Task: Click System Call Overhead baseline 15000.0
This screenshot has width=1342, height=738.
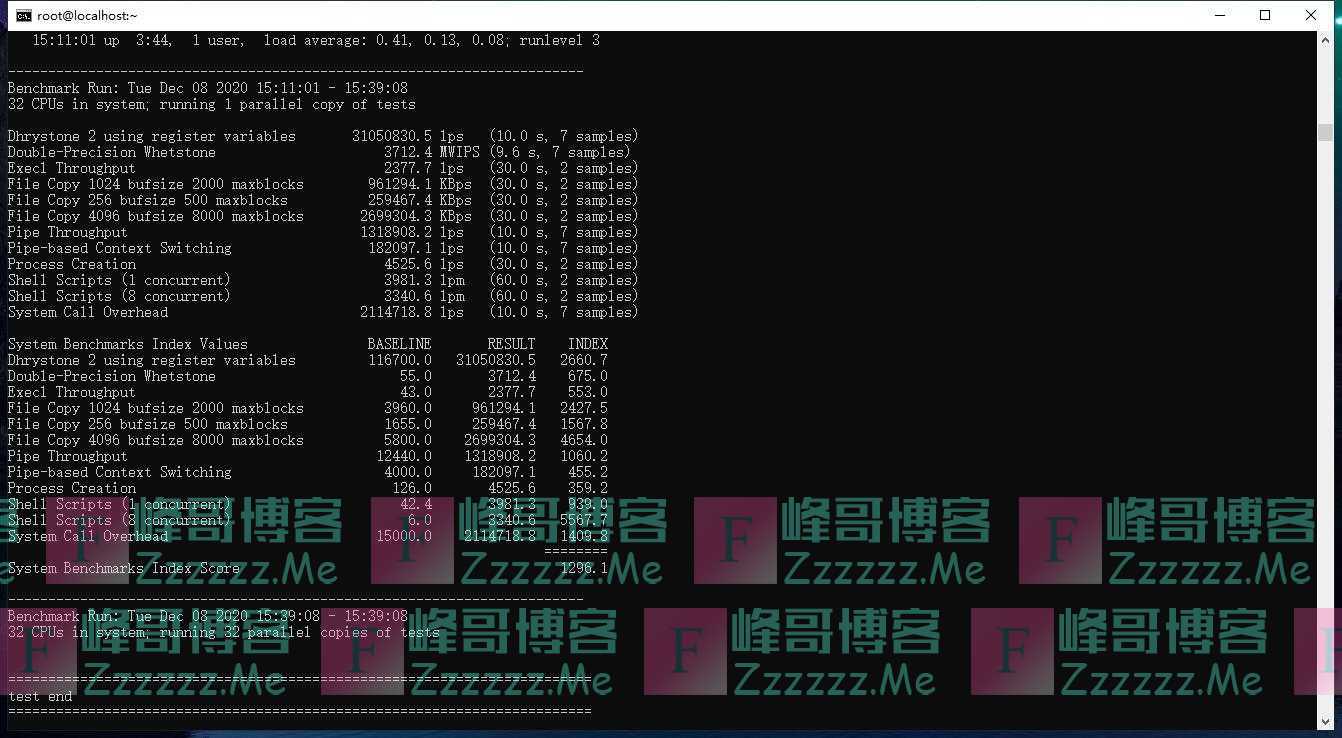Action: click(x=404, y=537)
